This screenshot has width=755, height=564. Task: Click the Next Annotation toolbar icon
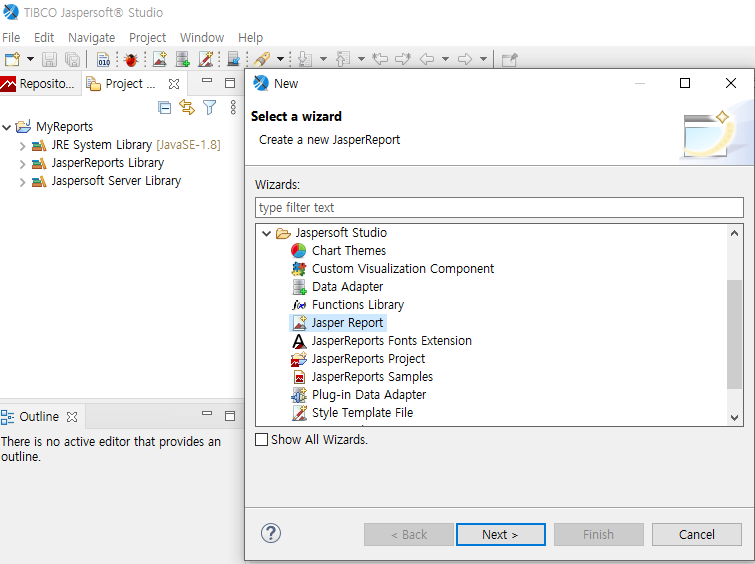pos(305,59)
